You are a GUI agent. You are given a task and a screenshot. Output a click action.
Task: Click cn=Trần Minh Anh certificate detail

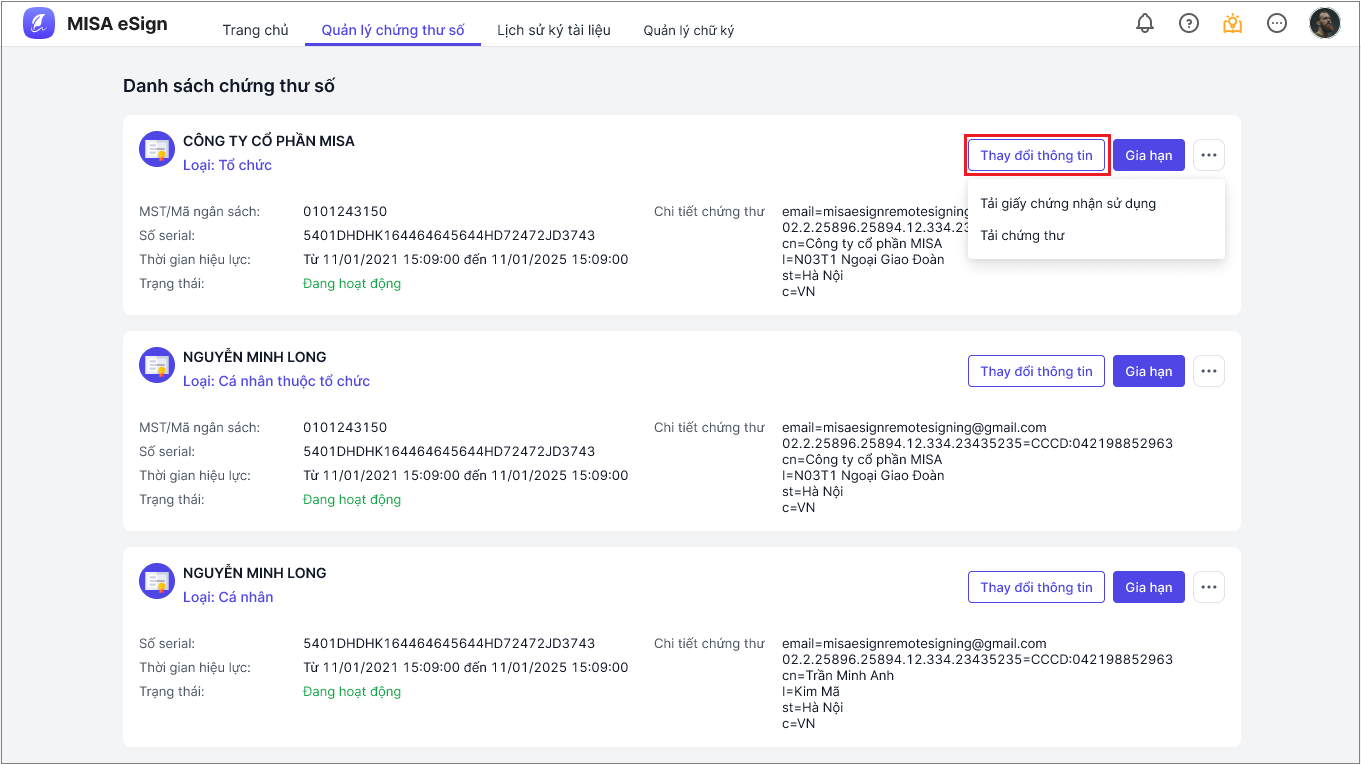pyautogui.click(x=838, y=675)
